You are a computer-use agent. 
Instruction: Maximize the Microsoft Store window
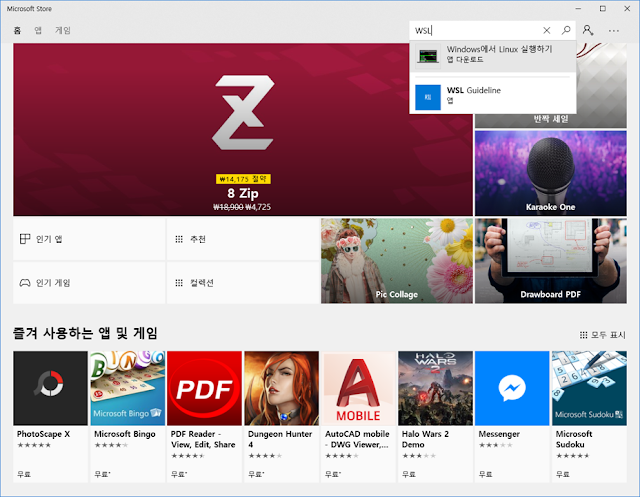click(x=602, y=9)
